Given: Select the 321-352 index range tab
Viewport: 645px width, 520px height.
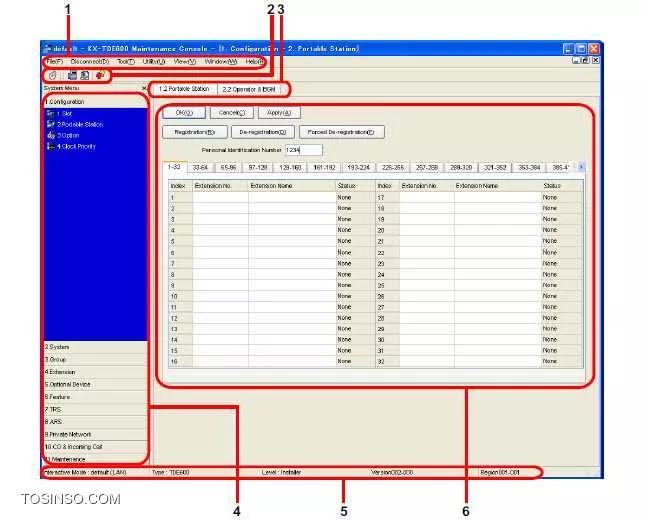Looking at the screenshot, I should (495, 167).
